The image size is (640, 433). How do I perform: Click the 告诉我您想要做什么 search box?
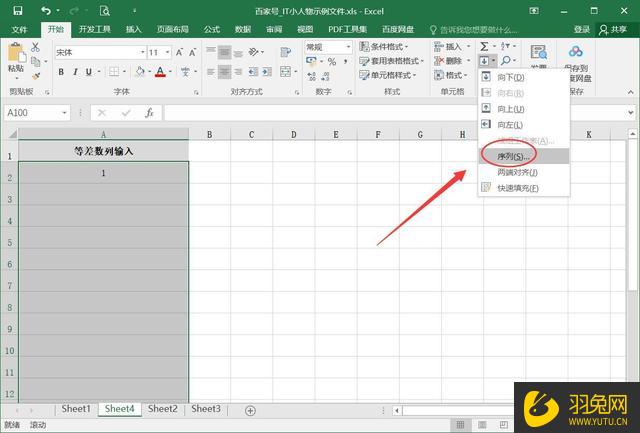point(473,29)
